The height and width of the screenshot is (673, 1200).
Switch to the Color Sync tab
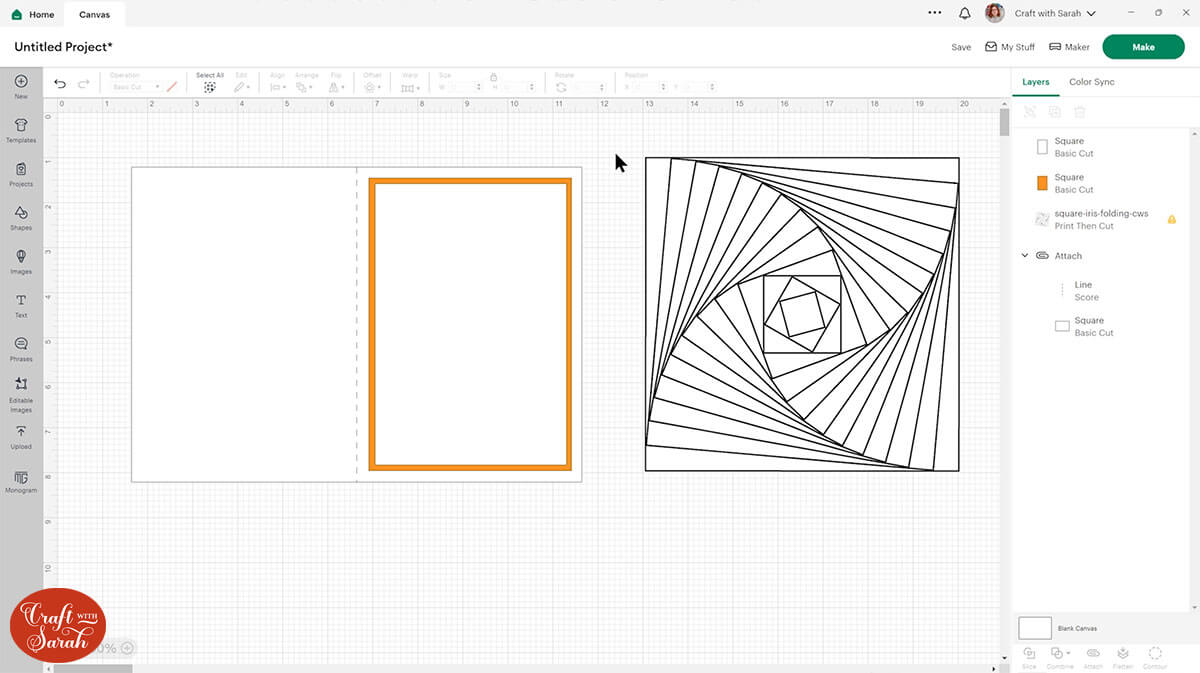[1091, 82]
